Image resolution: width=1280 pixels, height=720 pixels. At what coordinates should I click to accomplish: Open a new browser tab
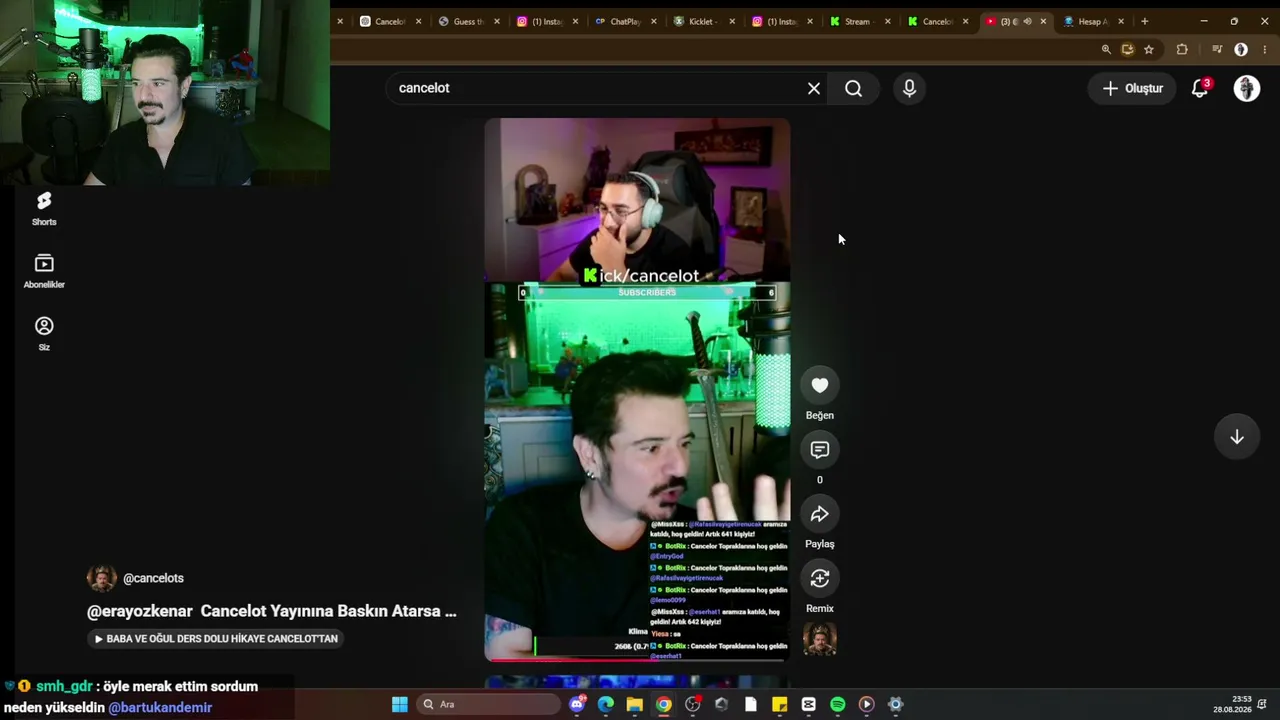tap(1144, 21)
